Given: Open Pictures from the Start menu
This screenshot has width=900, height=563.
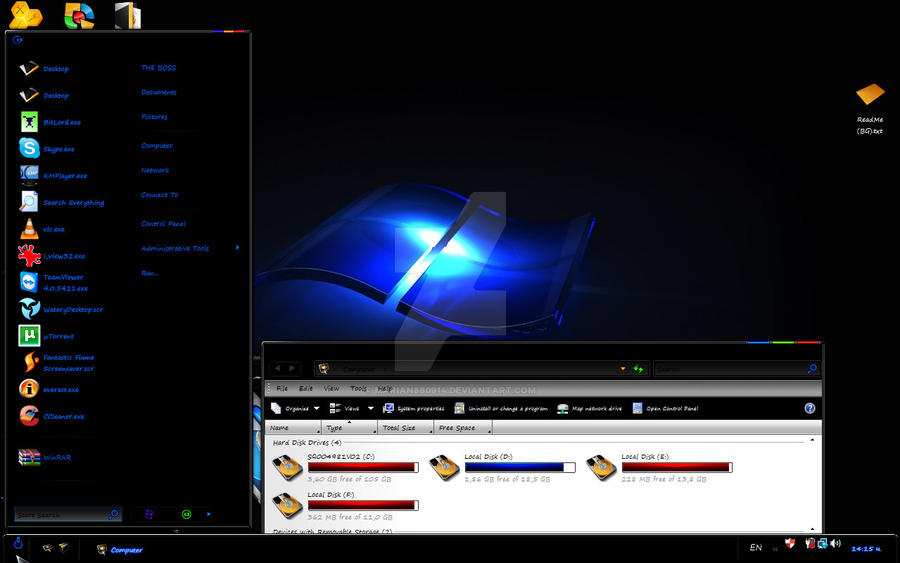Looking at the screenshot, I should point(154,117).
